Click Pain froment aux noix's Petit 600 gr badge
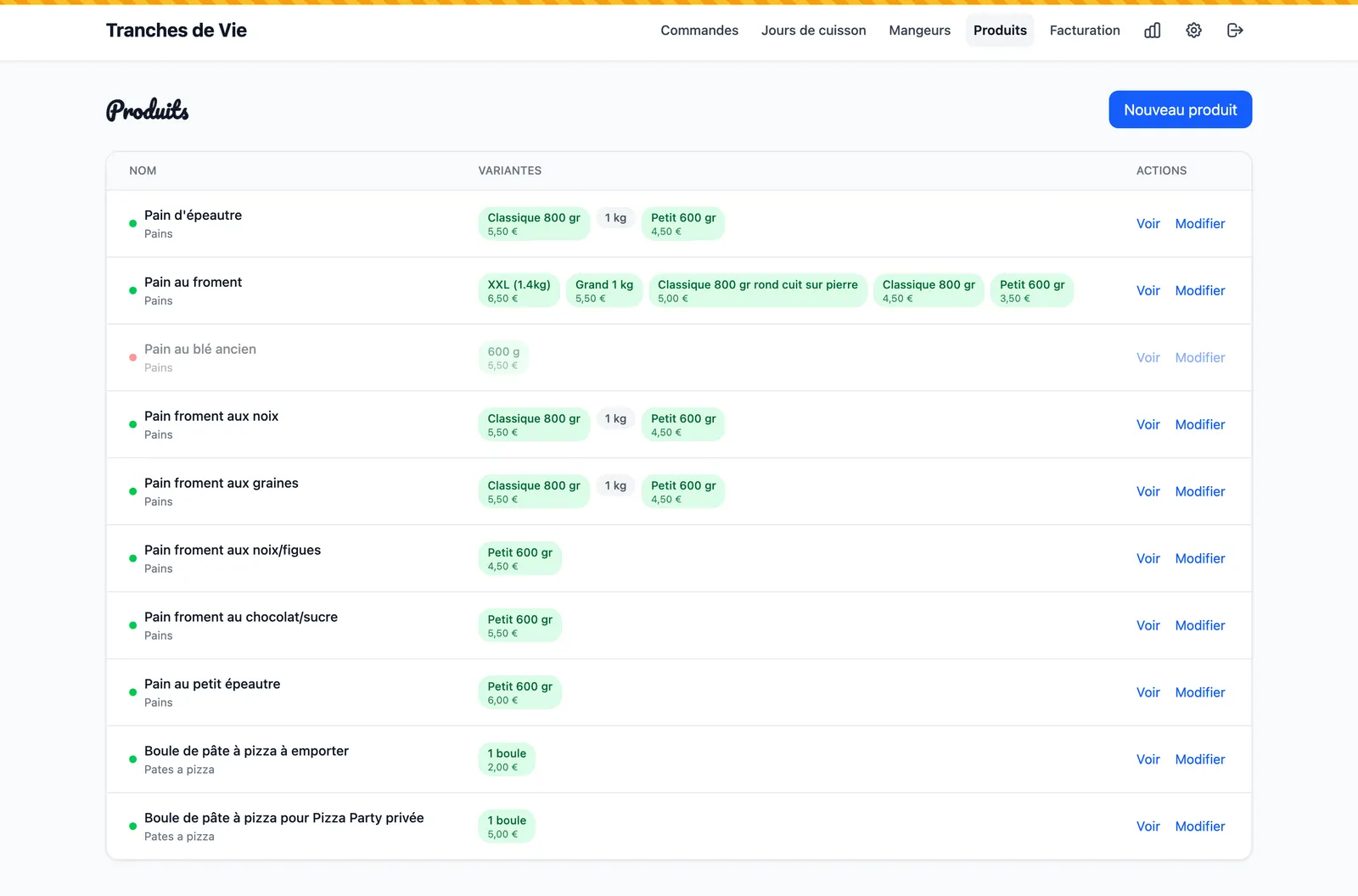This screenshot has width=1358, height=896. point(683,425)
